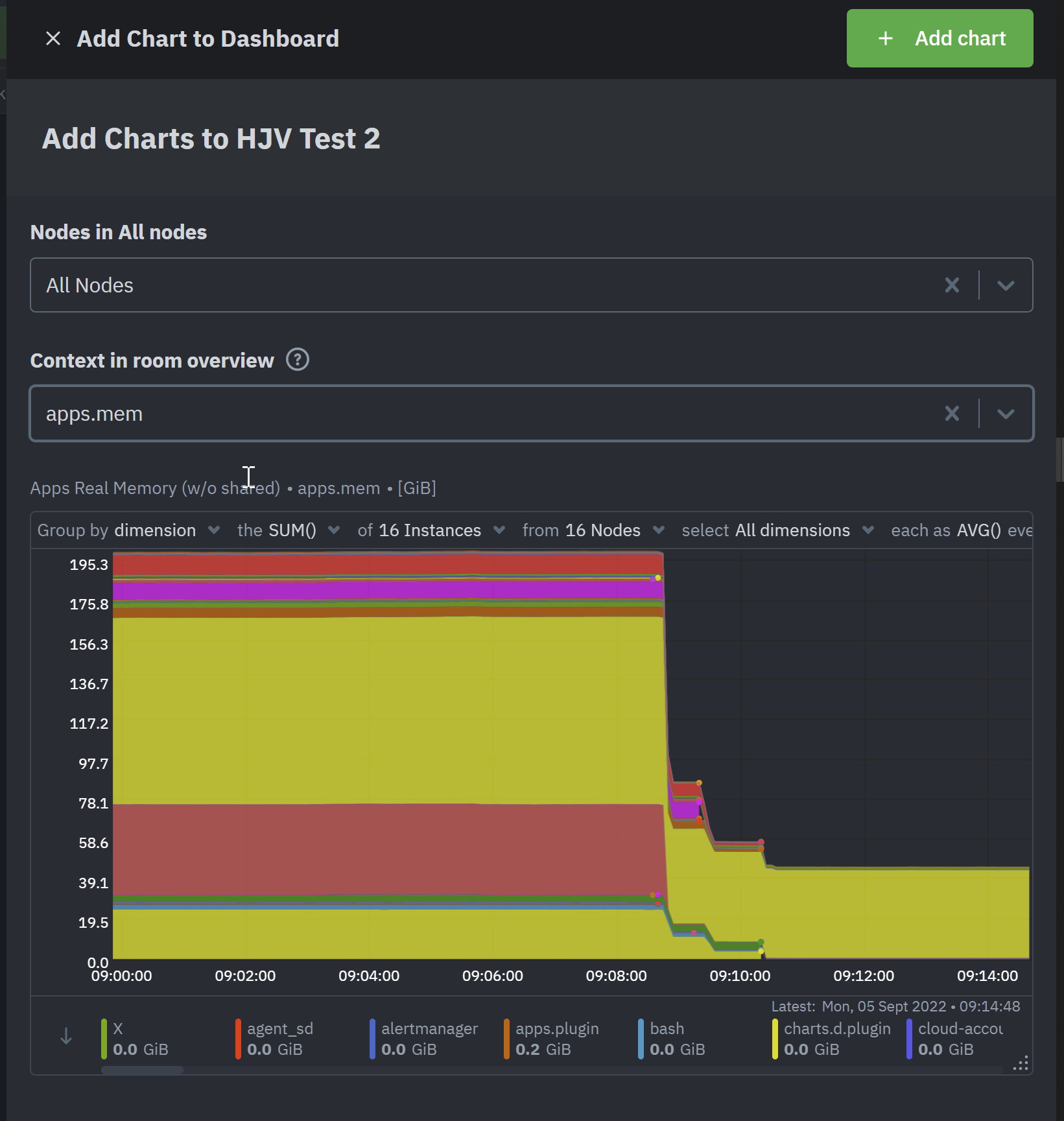Open the from 16 Nodes dropdown

click(x=659, y=530)
